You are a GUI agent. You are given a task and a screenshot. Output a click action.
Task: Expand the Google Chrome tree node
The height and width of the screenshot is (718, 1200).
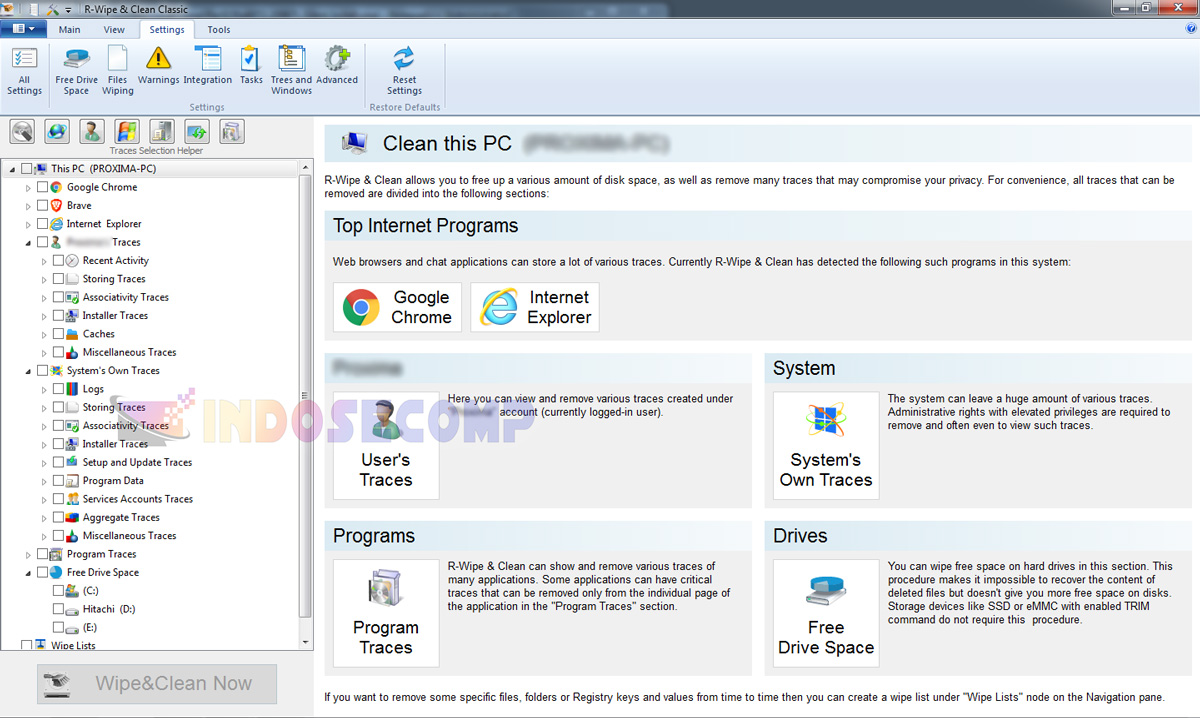pos(28,187)
